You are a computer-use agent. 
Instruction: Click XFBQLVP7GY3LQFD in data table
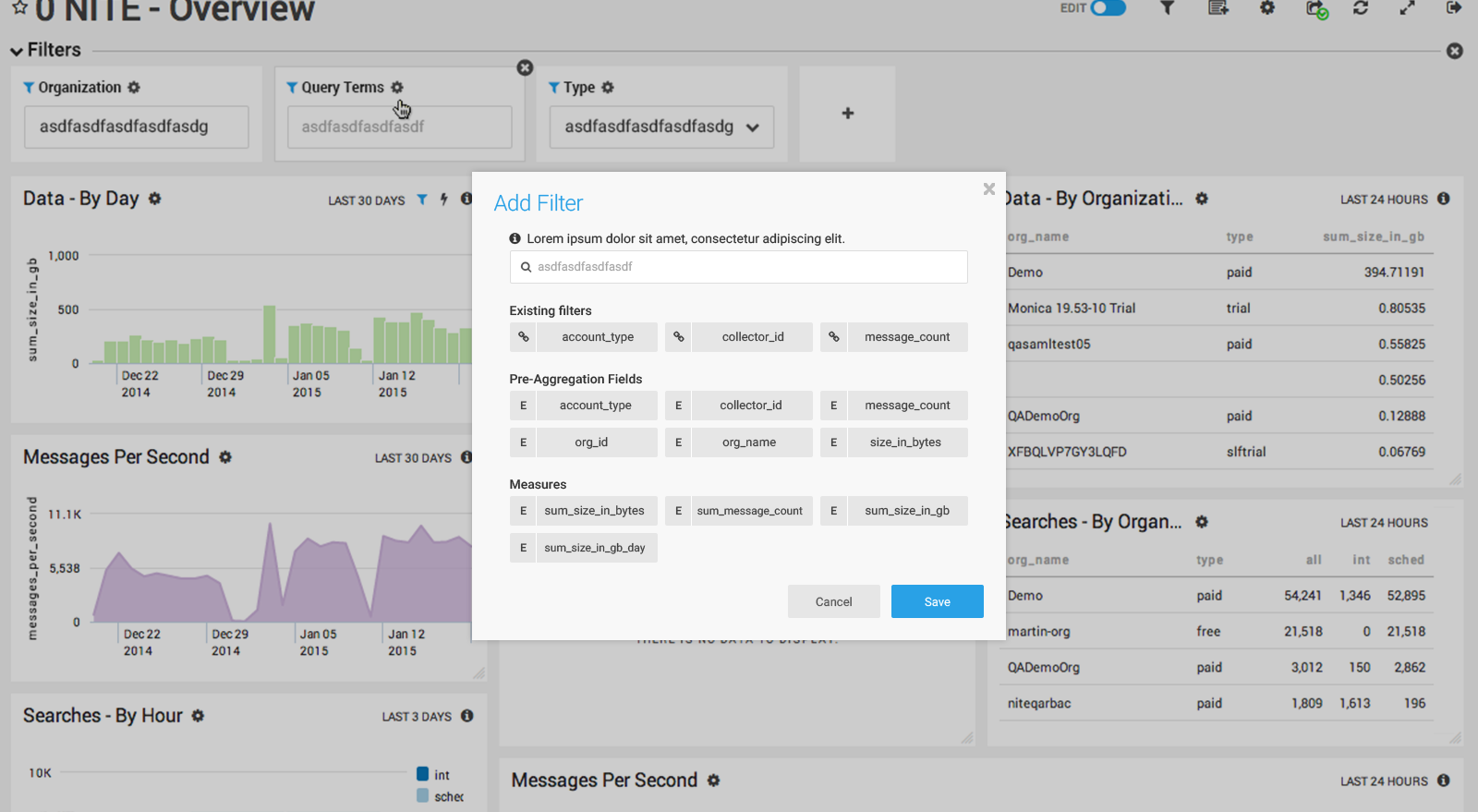click(1067, 452)
